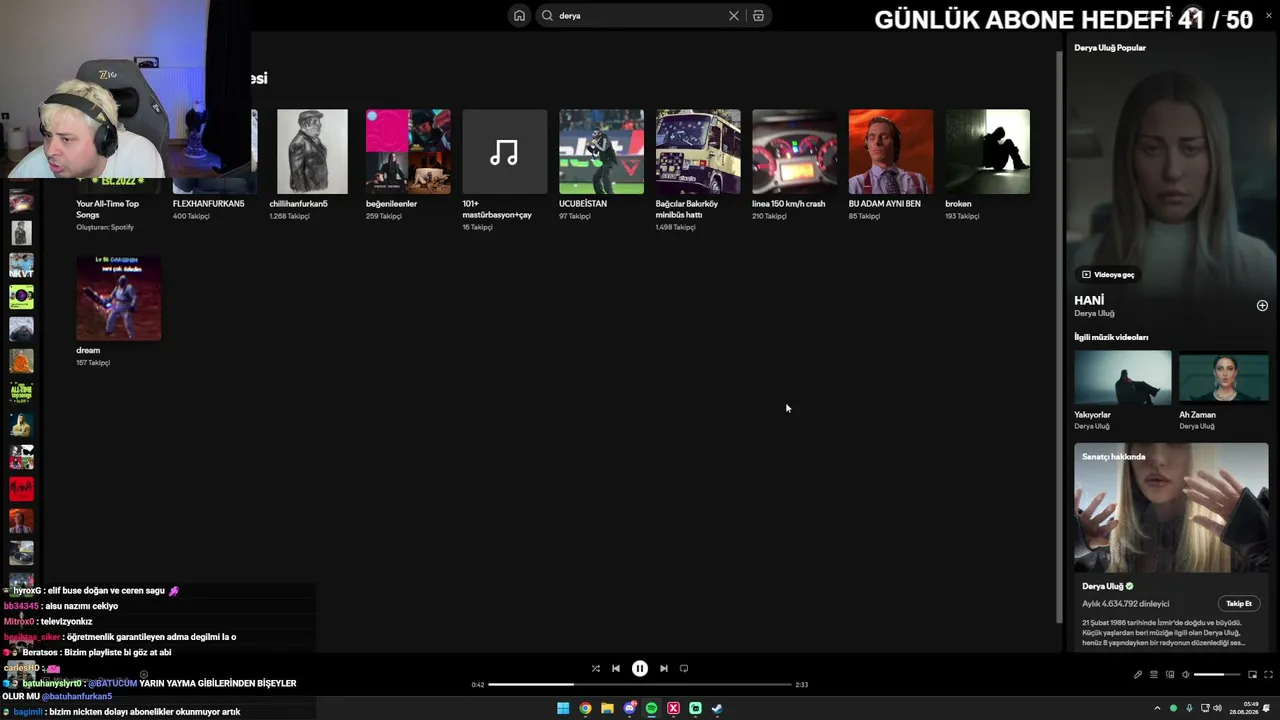Viewport: 1280px width, 720px height.
Task: Open the 'İlgili müzik videoları' section heading
Action: pos(1111,338)
